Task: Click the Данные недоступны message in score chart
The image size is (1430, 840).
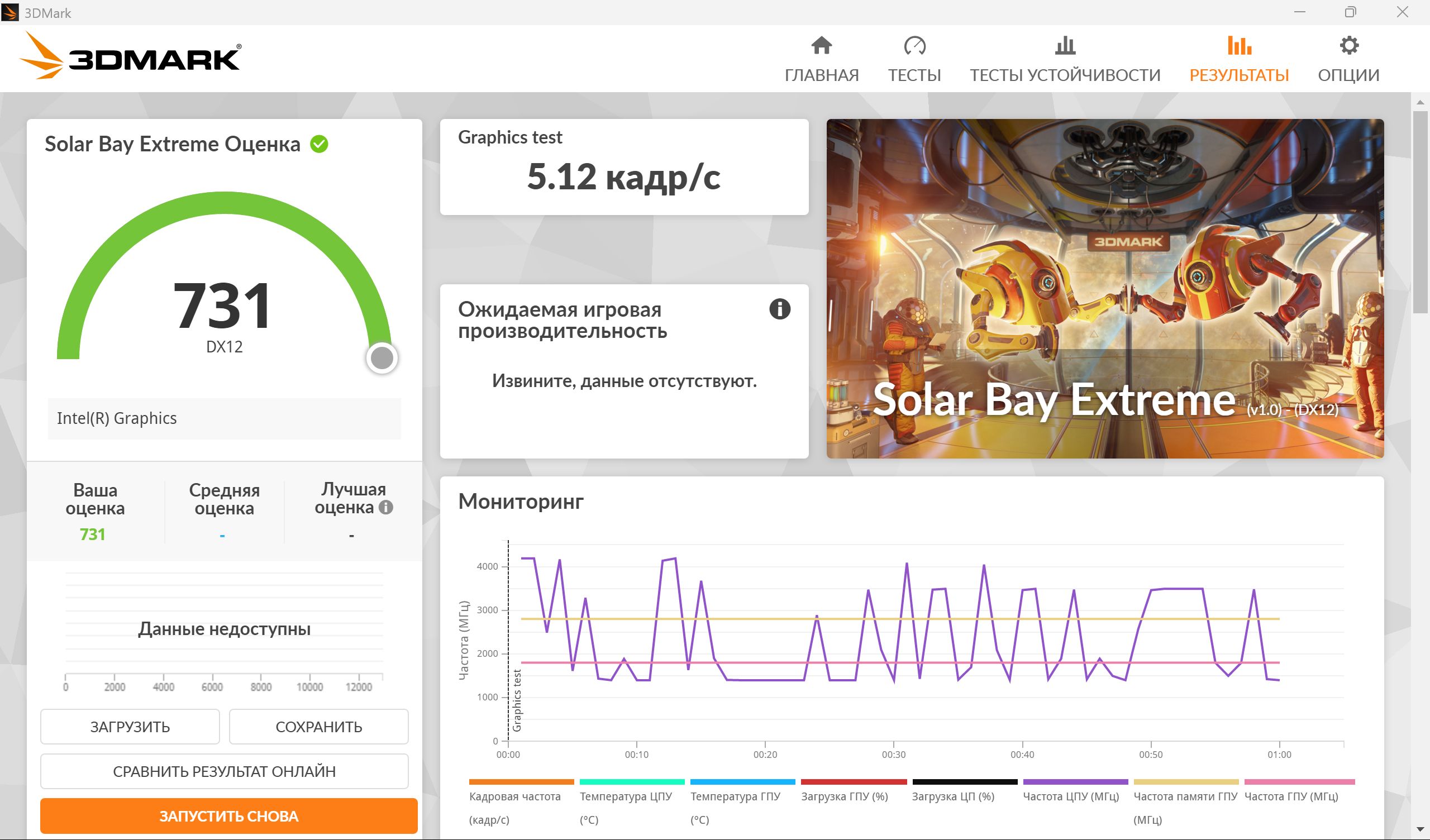Action: click(224, 629)
